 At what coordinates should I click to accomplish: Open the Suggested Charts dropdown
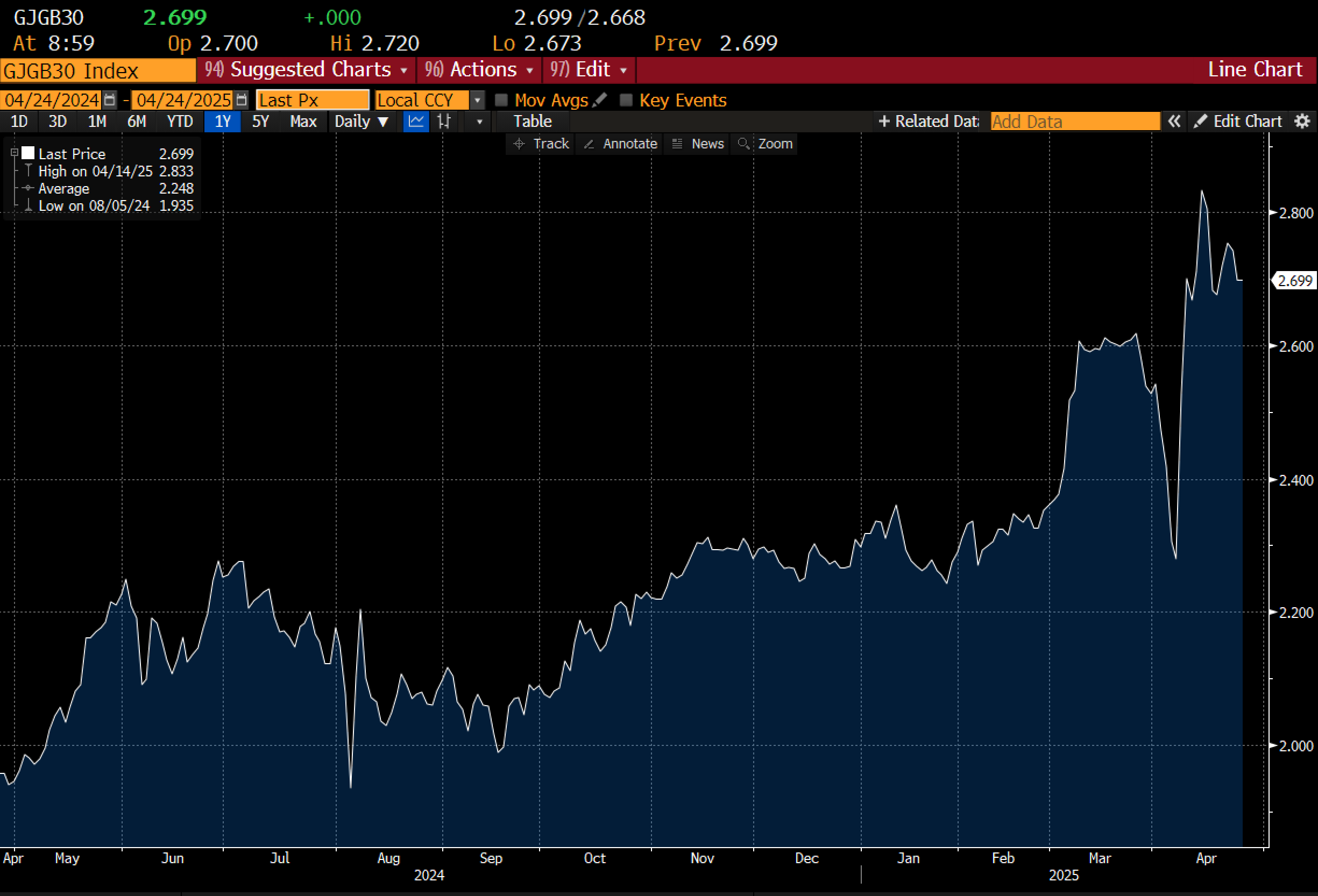(x=306, y=70)
